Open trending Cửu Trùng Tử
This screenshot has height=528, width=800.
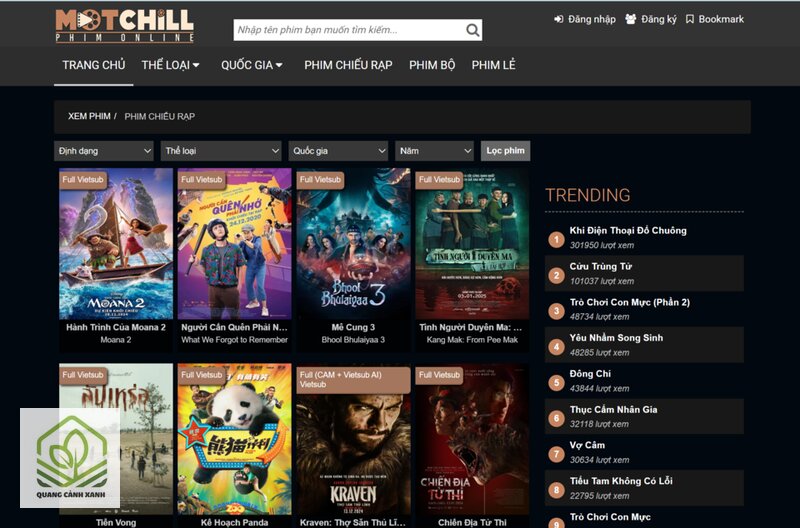pyautogui.click(x=601, y=266)
